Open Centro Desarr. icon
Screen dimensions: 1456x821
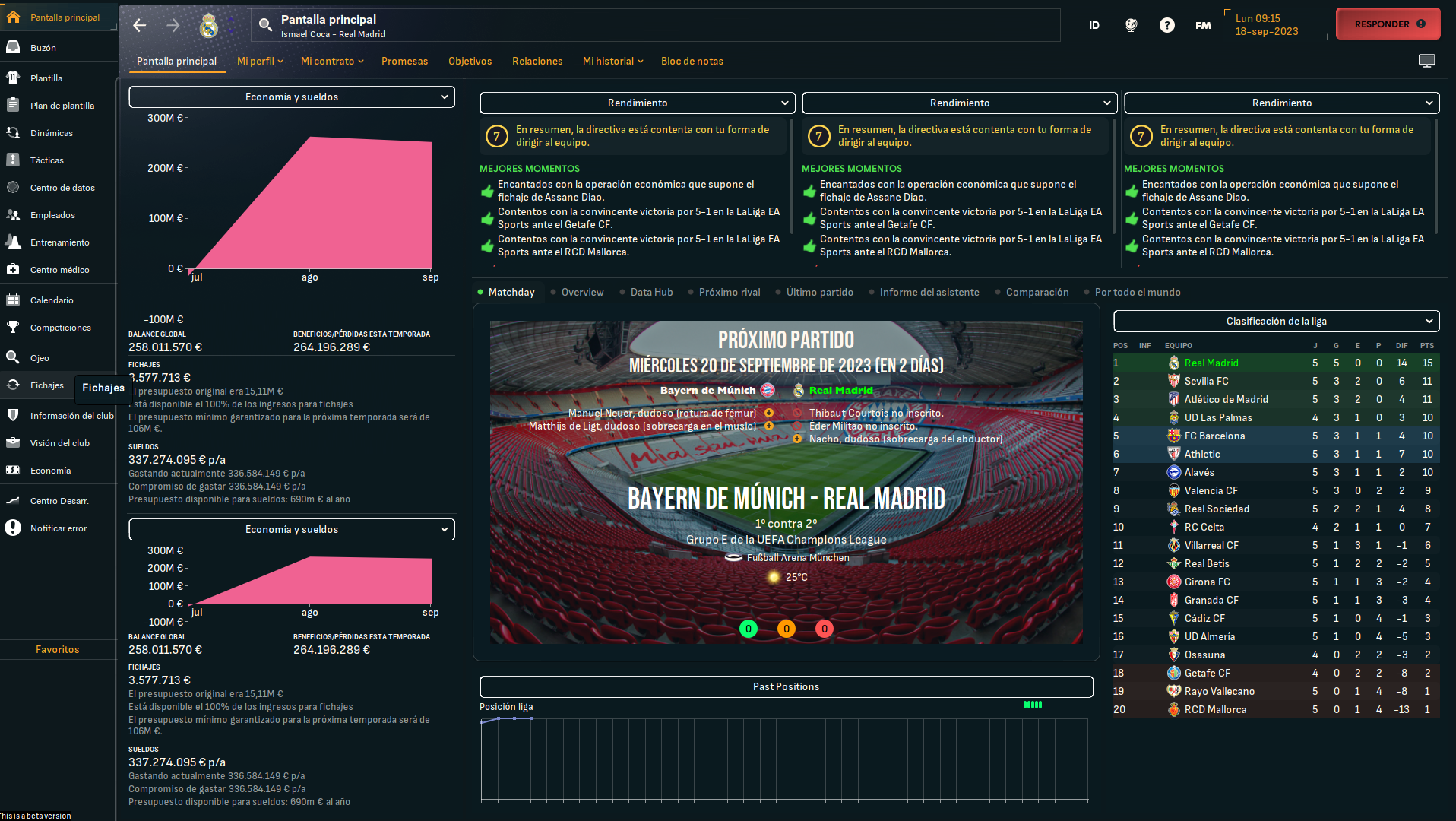(13, 500)
